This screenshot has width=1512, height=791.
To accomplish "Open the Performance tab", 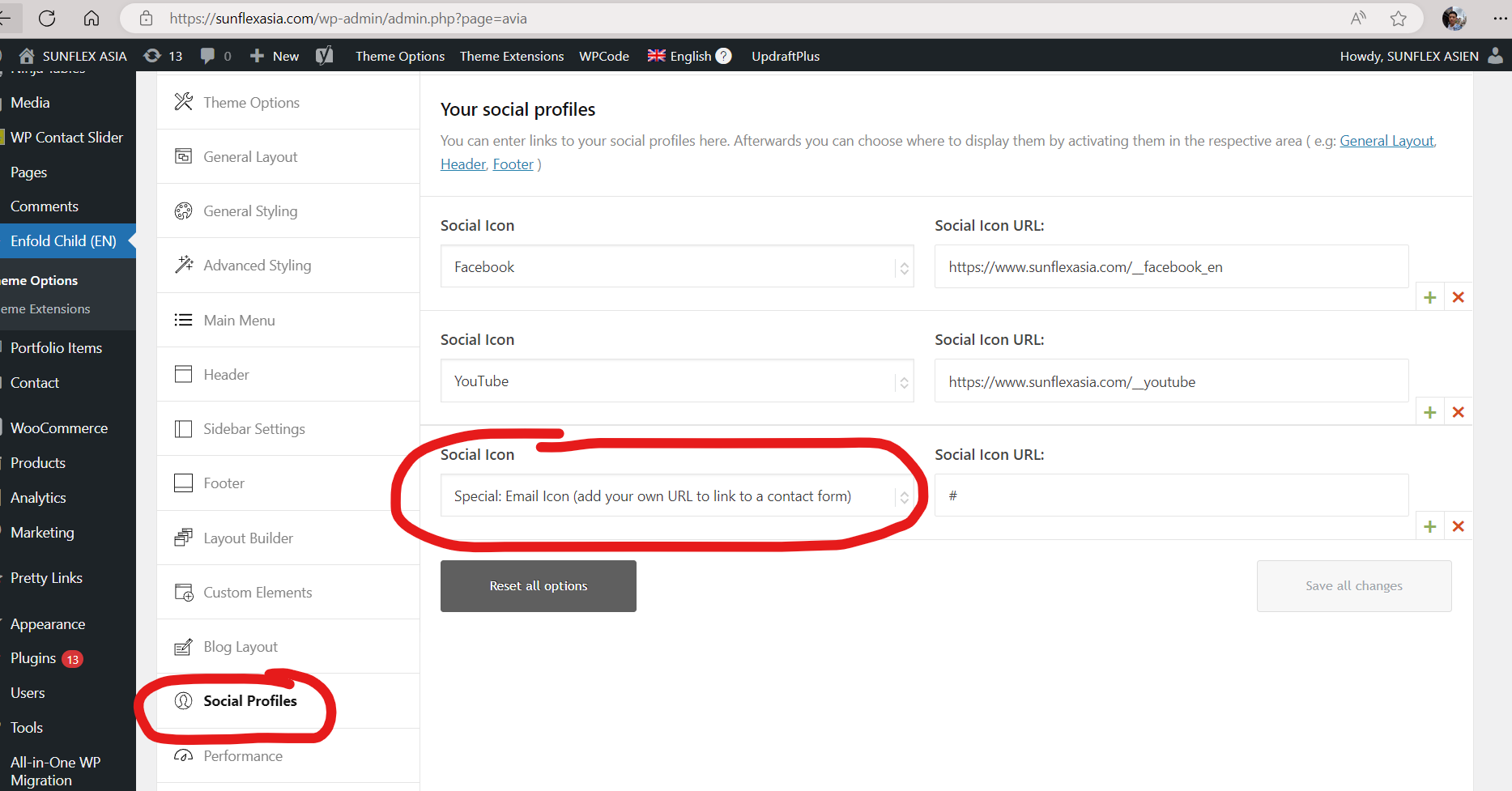I will point(288,755).
